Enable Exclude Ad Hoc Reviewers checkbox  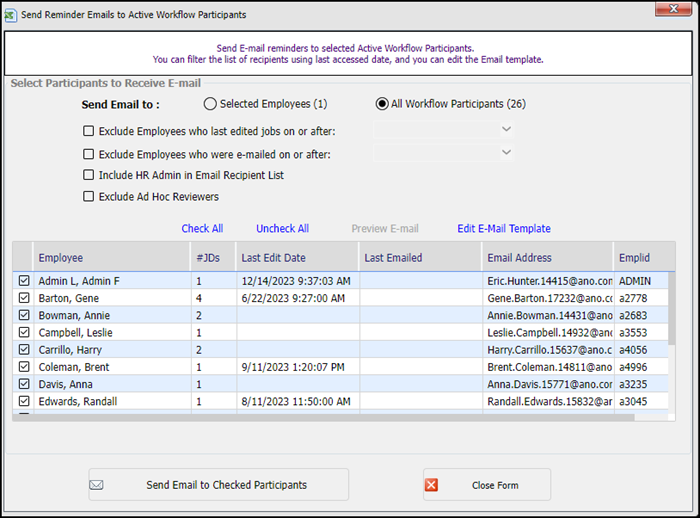[x=89, y=197]
